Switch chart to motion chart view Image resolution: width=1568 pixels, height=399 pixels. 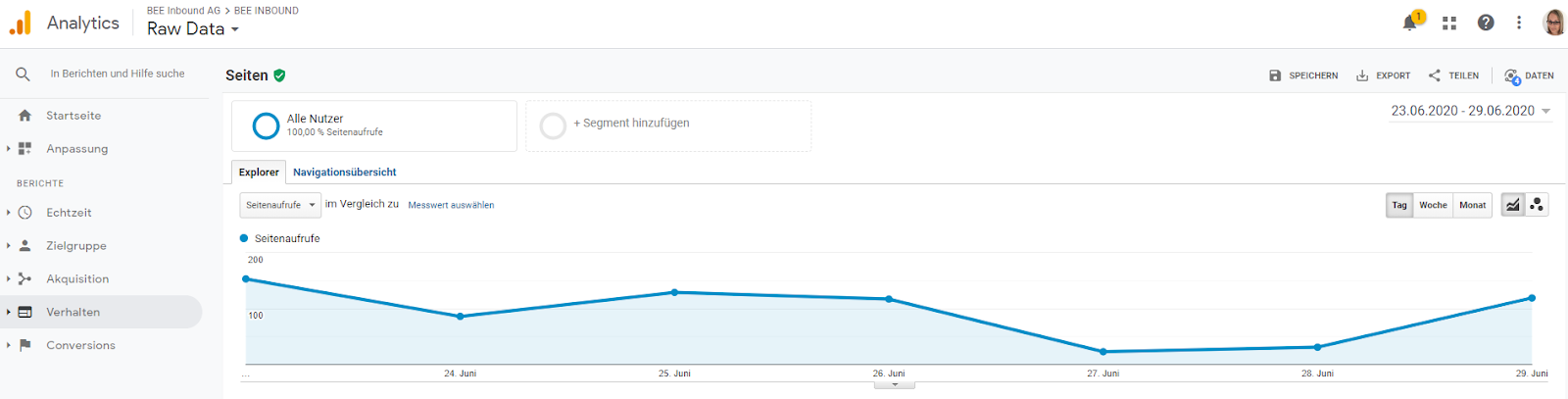click(x=1537, y=205)
